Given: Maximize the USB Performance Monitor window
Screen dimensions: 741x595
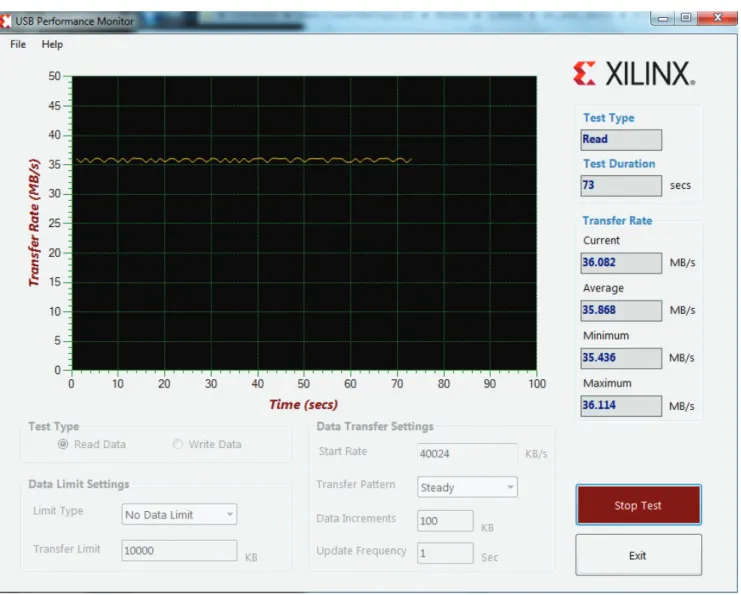Looking at the screenshot, I should click(x=686, y=18).
